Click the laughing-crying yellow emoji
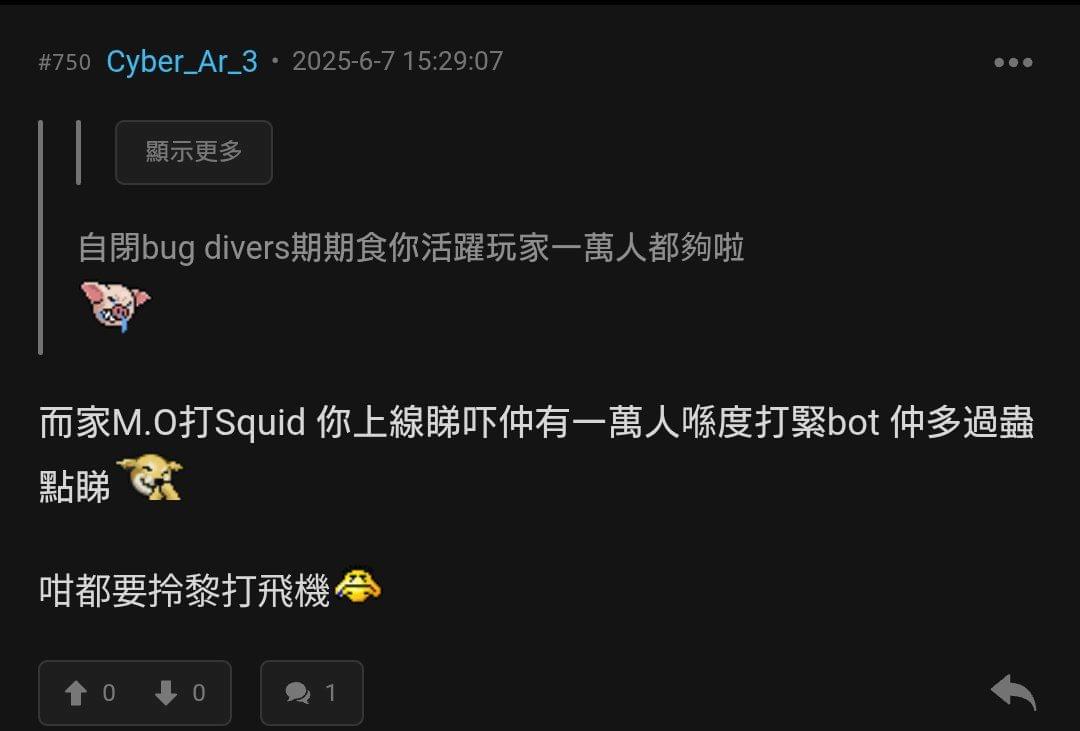The image size is (1080, 731). [x=357, y=586]
